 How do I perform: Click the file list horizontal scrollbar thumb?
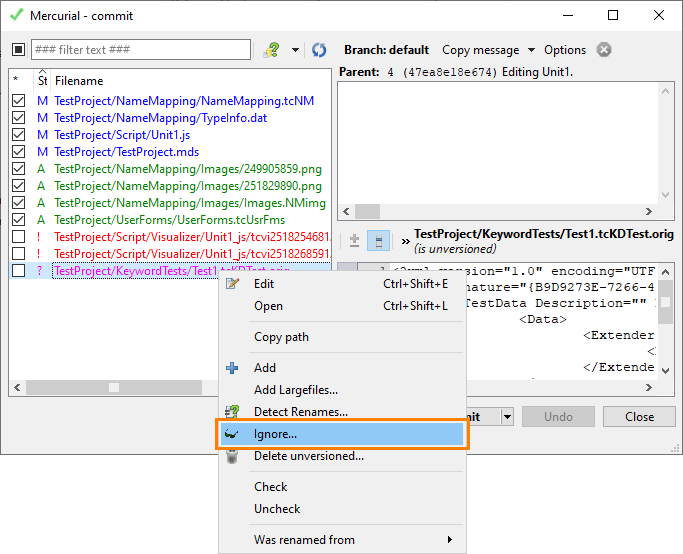pyautogui.click(x=113, y=387)
